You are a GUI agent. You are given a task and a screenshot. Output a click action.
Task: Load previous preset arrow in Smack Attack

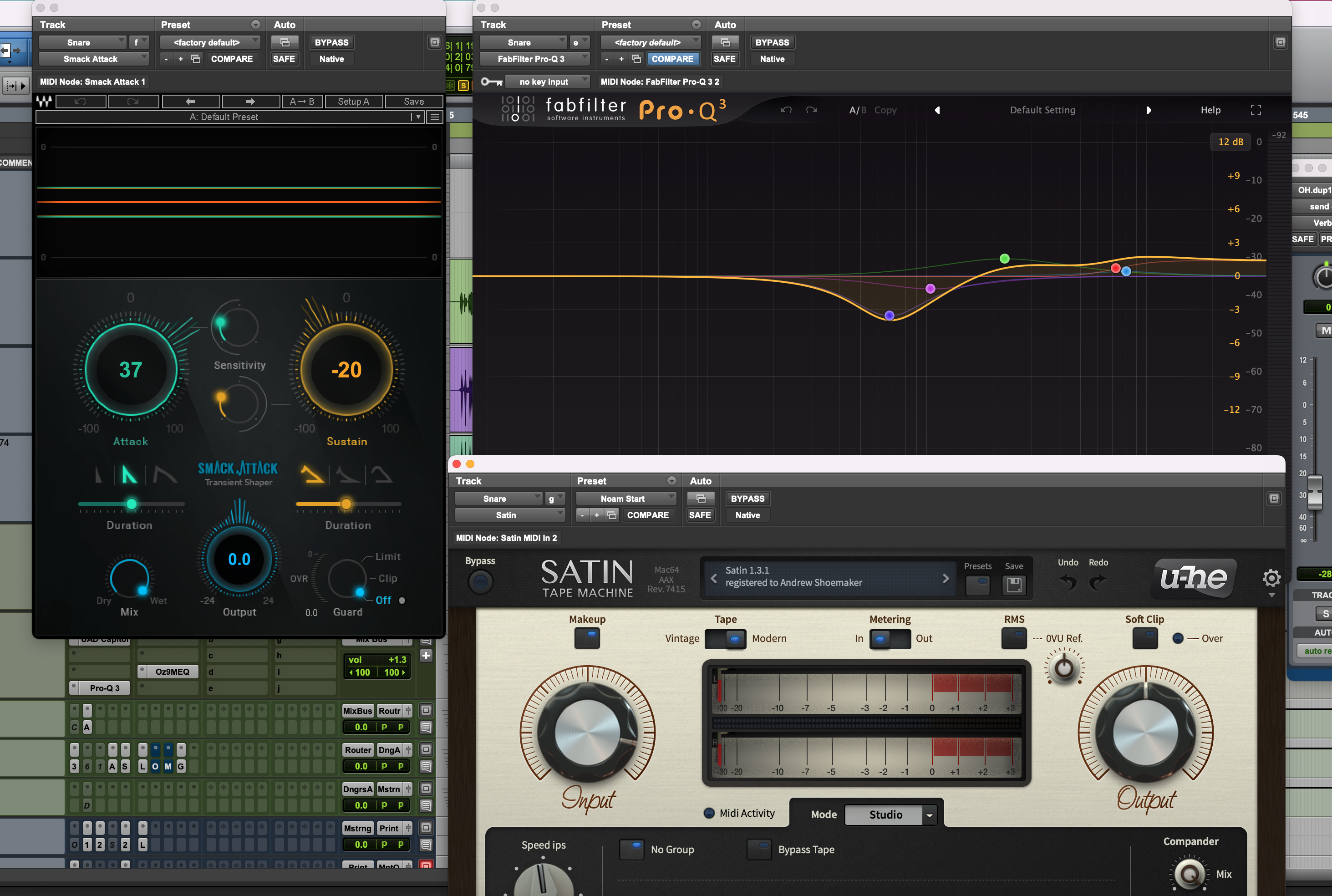[191, 101]
